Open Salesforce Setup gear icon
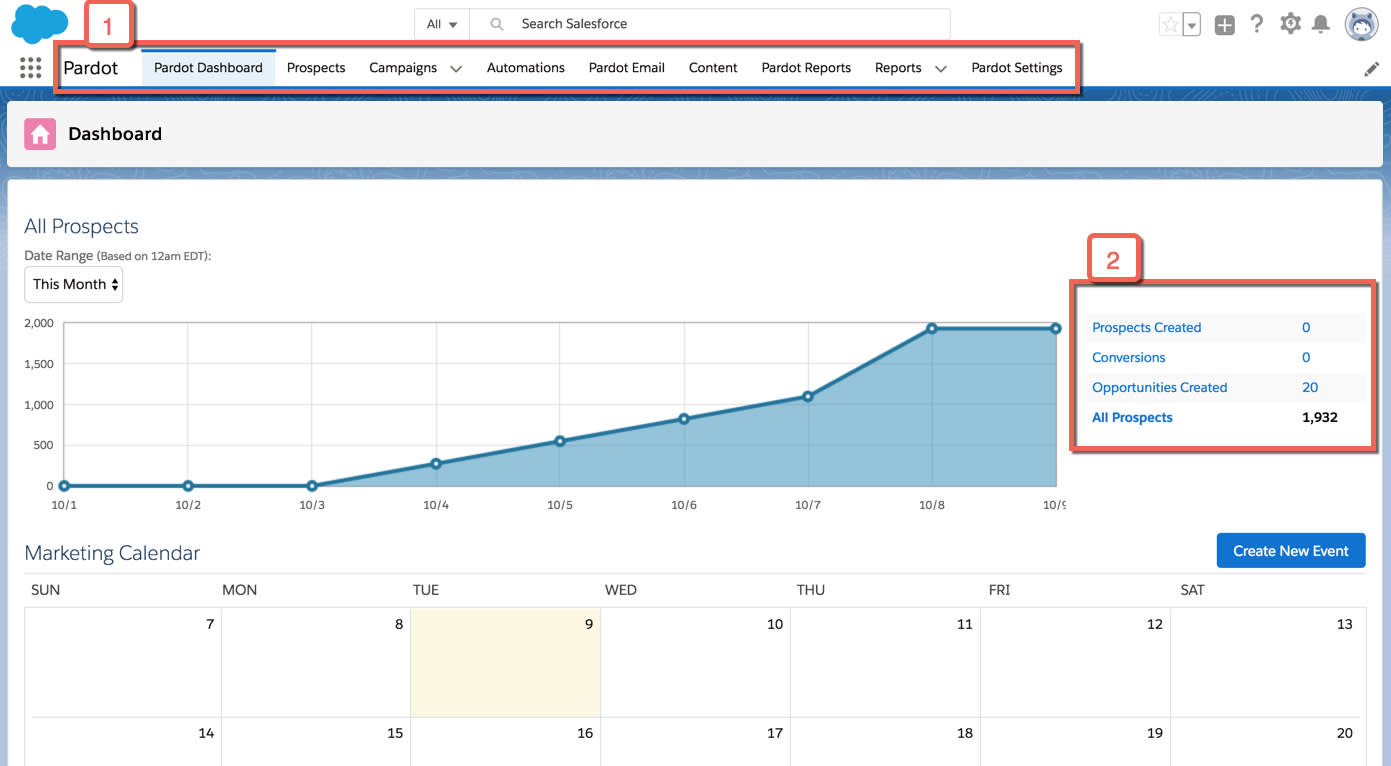1391x766 pixels. click(x=1290, y=23)
